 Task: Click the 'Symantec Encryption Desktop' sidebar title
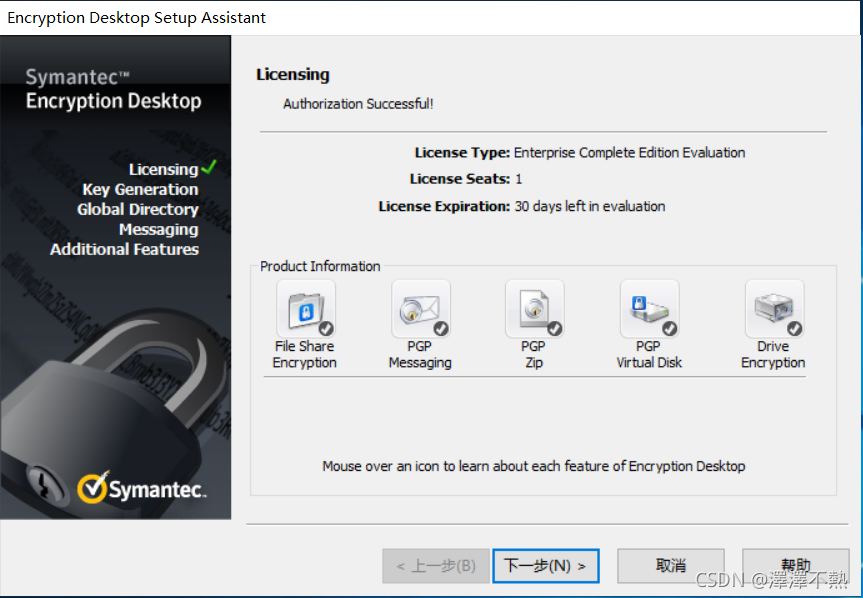pyautogui.click(x=113, y=89)
